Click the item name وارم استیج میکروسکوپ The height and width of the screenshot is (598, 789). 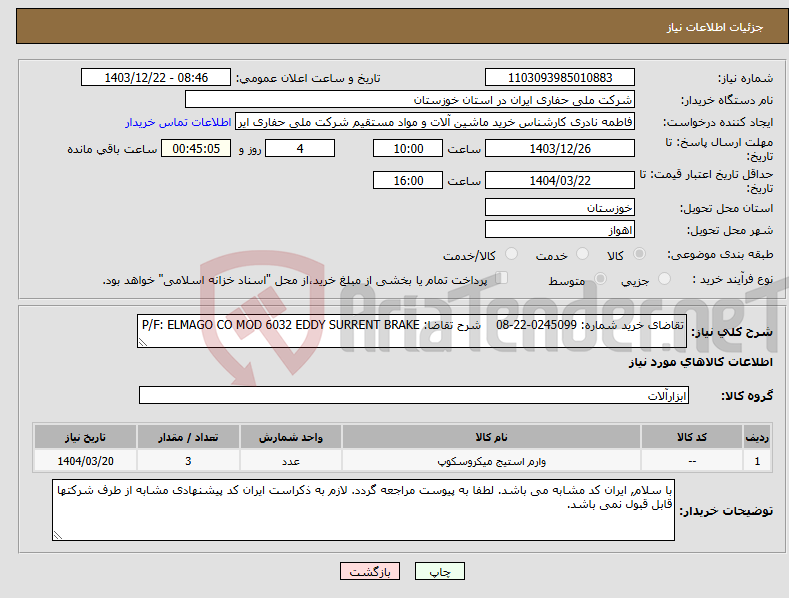491,461
